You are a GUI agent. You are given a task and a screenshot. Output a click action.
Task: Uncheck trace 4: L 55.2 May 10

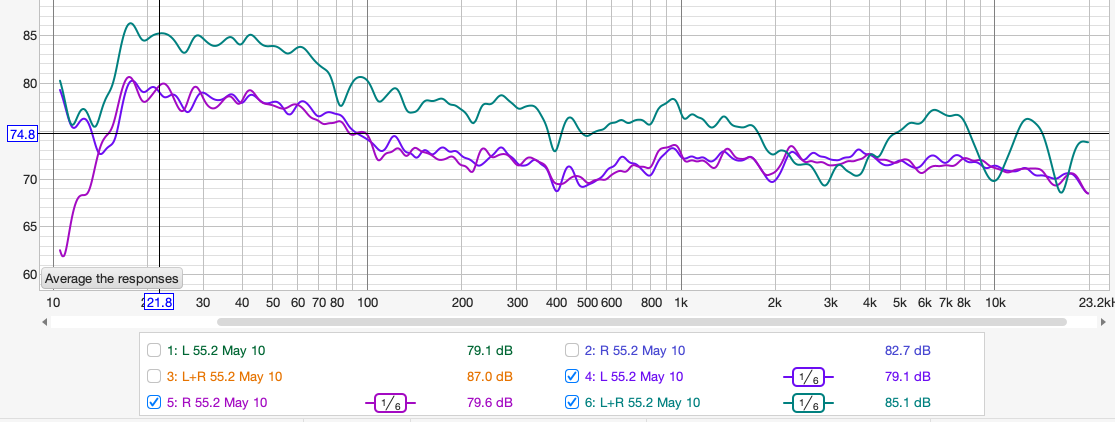pos(572,376)
